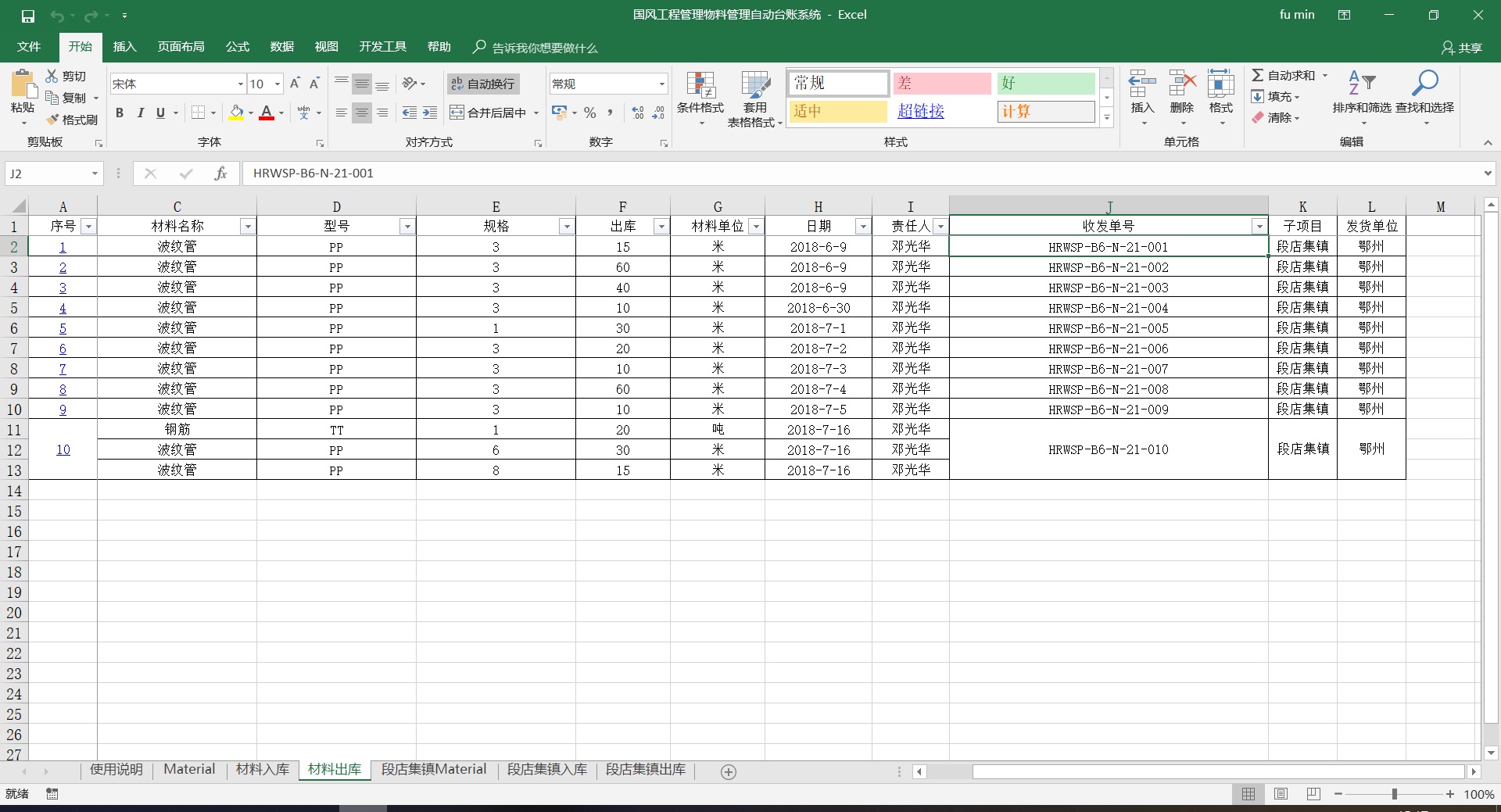The image size is (1501, 812).
Task: Toggle Wrap Text (自动换行)
Action: [x=483, y=84]
